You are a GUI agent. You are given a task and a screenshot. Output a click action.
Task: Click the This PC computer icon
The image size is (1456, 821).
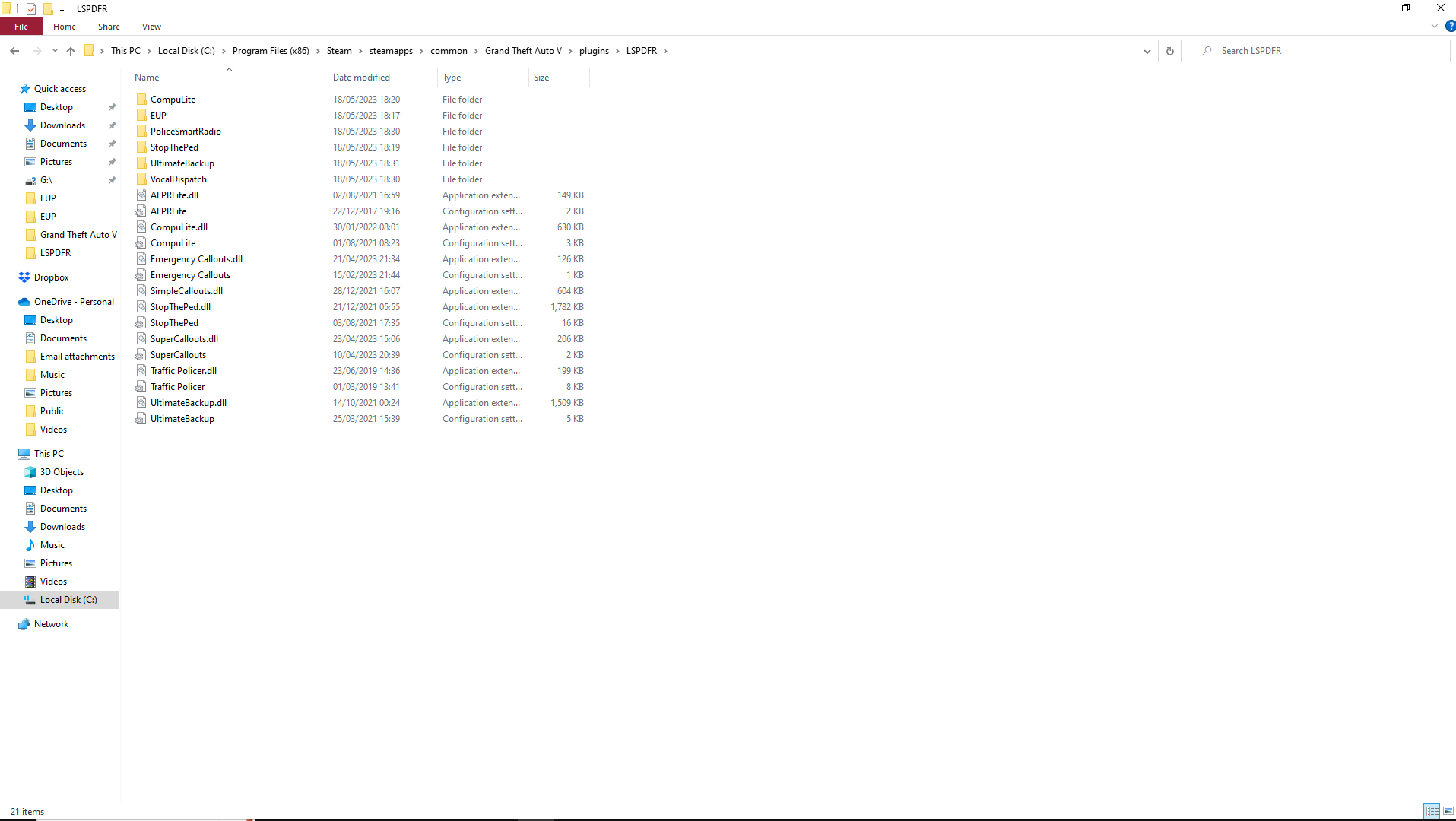(24, 454)
